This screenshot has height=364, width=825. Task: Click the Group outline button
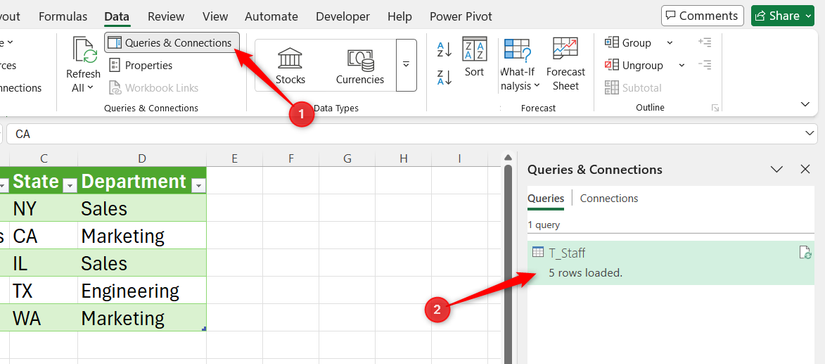[628, 43]
